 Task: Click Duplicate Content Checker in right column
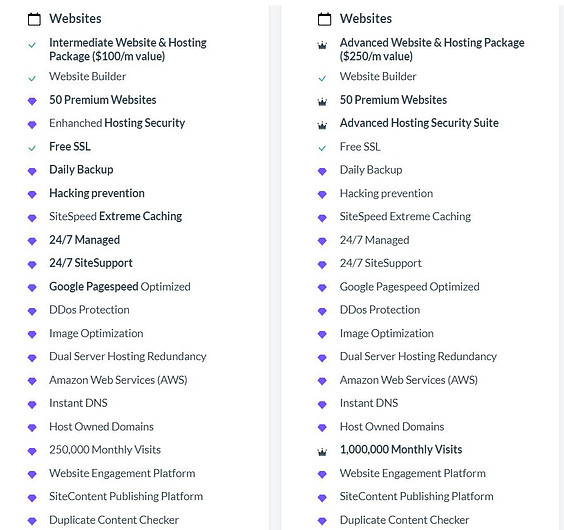(404, 520)
